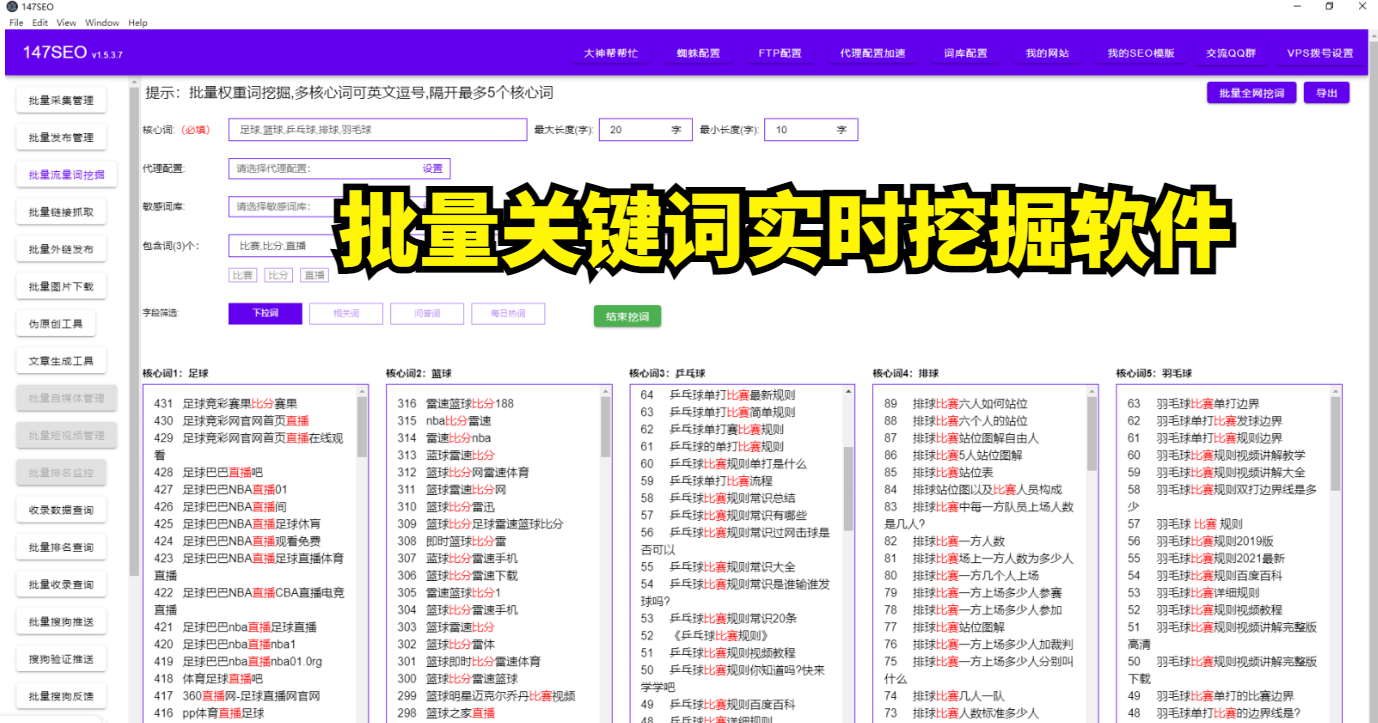Viewport: 1378px width, 723px height.
Task: Switch to the 下拉词 filter
Action: coord(265,313)
